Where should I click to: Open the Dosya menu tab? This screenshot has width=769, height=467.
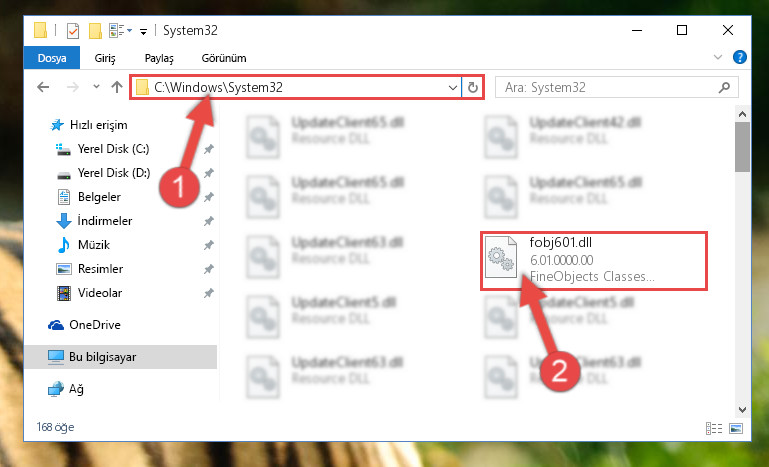click(x=52, y=58)
